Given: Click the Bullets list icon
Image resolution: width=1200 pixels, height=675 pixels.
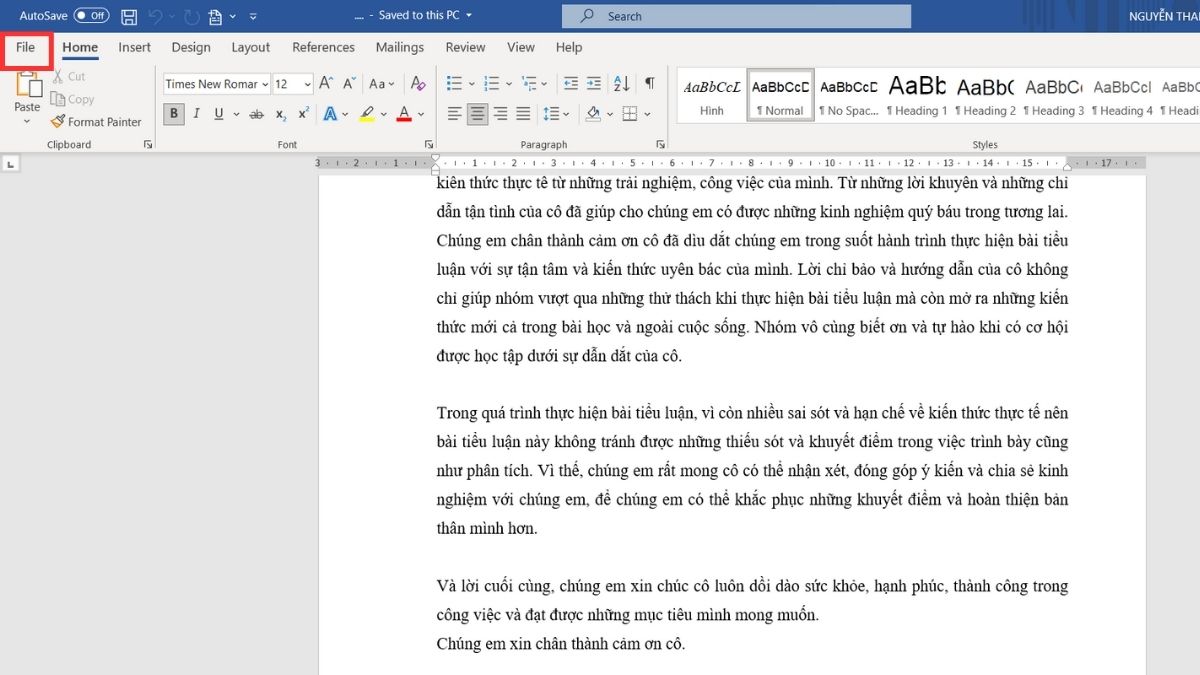Looking at the screenshot, I should coord(454,84).
